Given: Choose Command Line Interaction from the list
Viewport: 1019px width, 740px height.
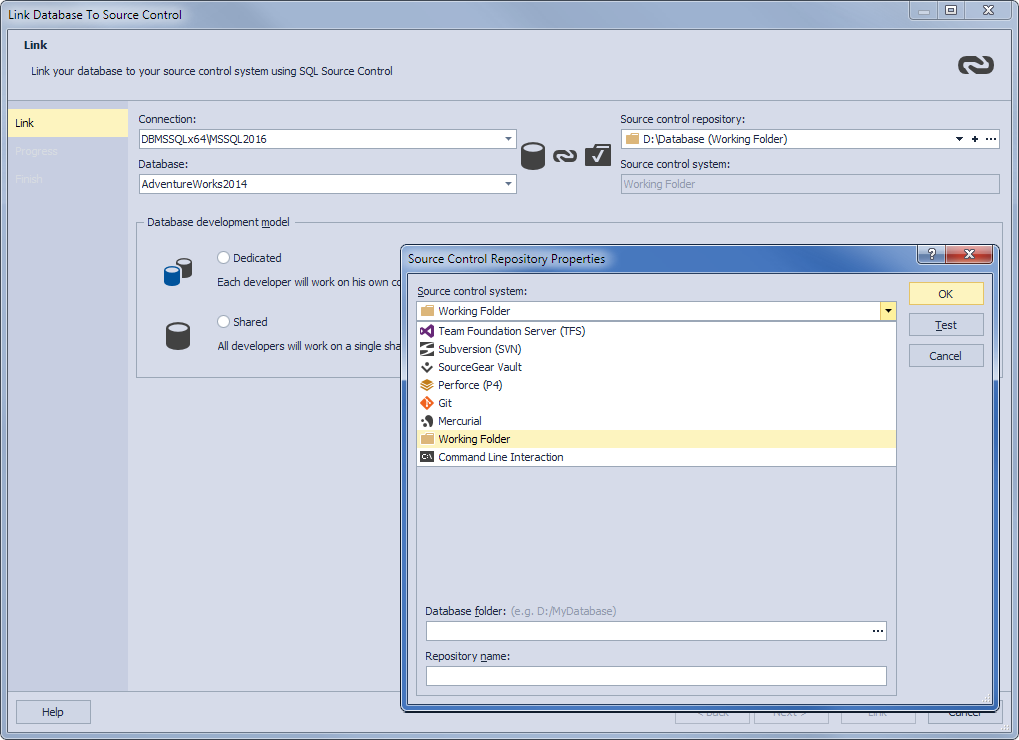Looking at the screenshot, I should click(656, 457).
